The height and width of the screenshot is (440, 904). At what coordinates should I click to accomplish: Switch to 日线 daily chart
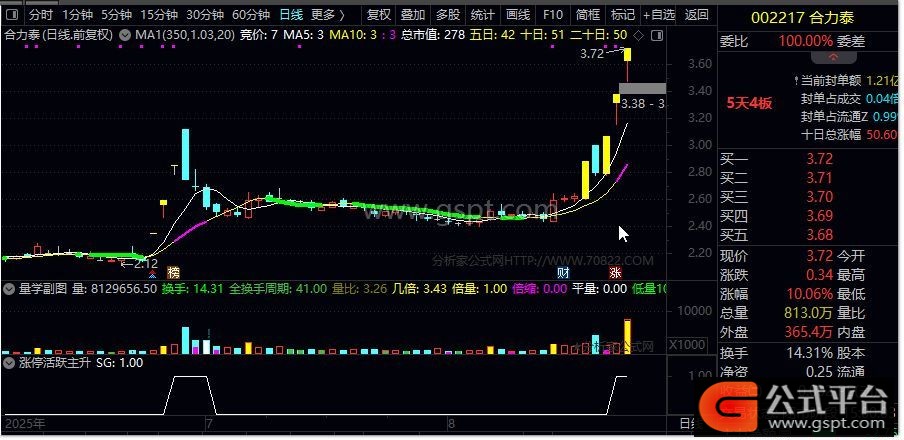click(291, 14)
